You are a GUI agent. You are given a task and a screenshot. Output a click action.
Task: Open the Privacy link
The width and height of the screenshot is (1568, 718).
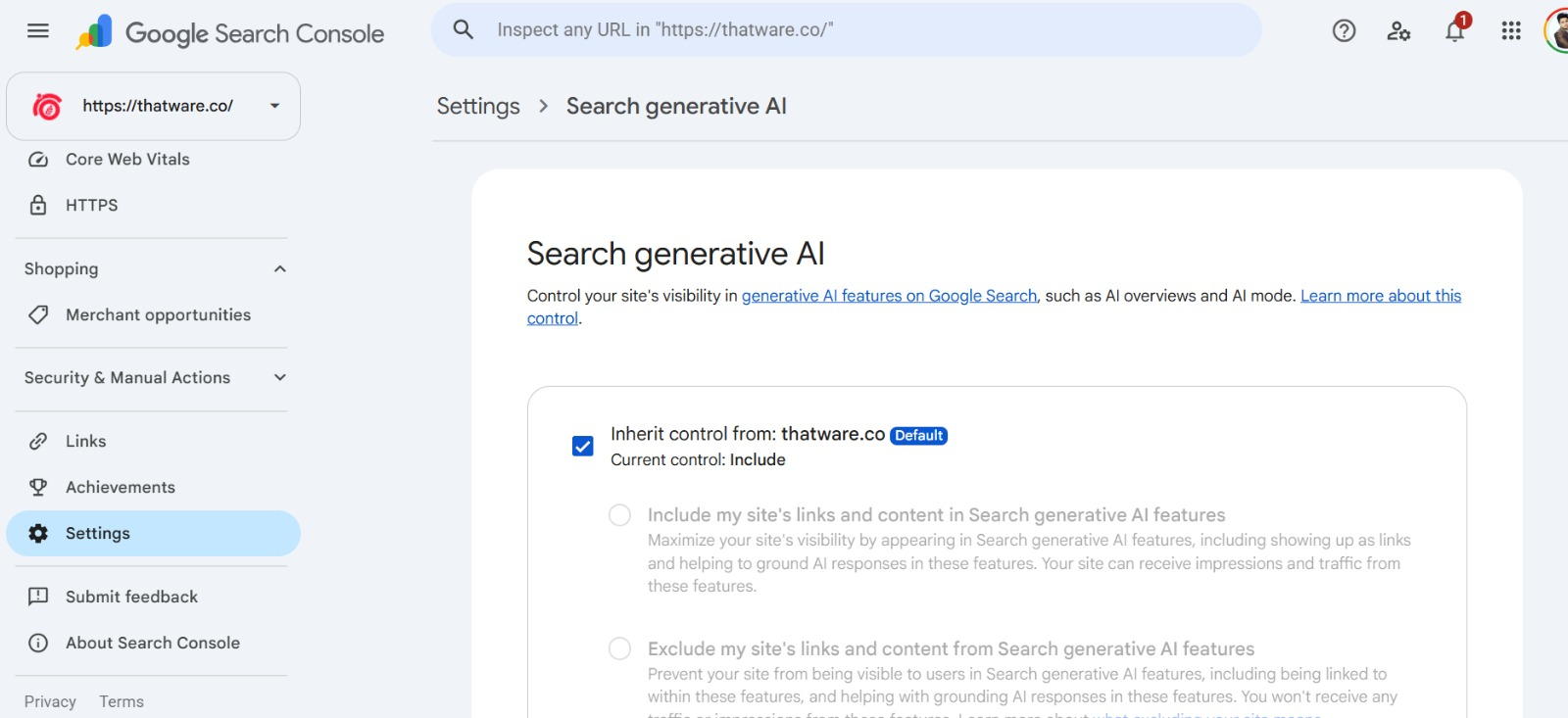pos(50,701)
